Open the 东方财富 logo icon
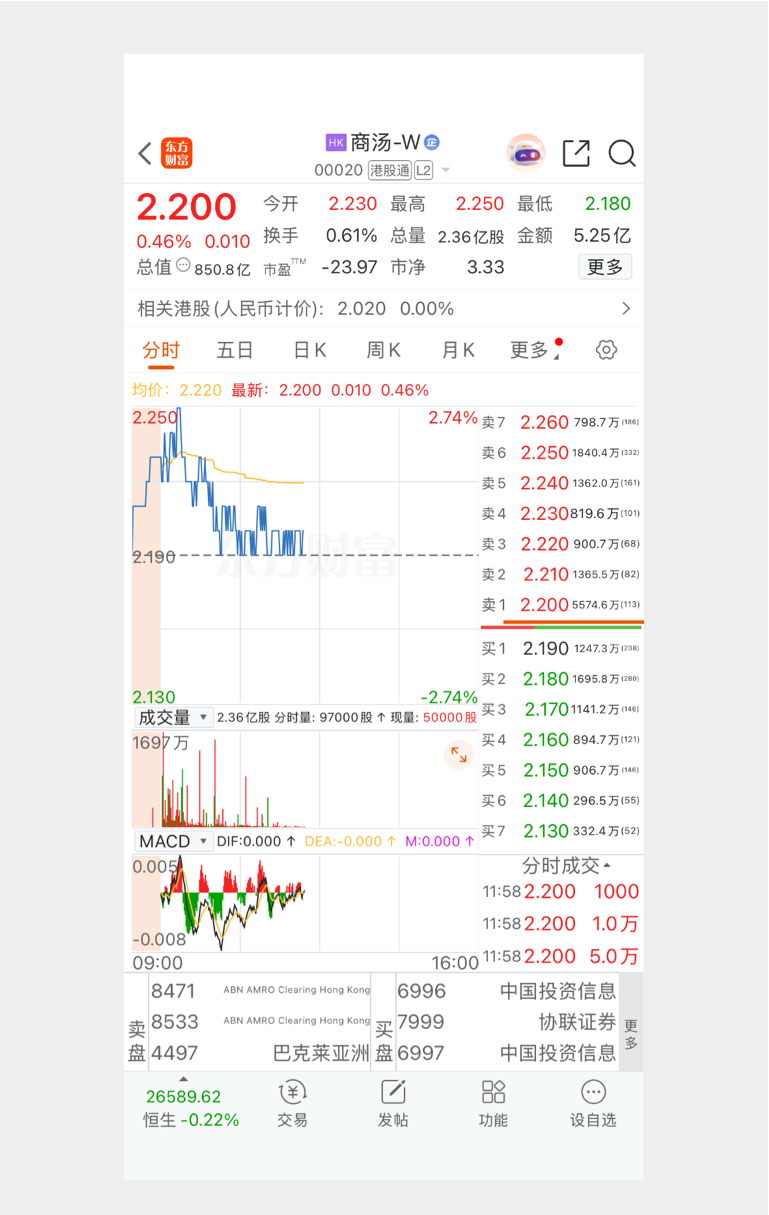 click(x=177, y=153)
